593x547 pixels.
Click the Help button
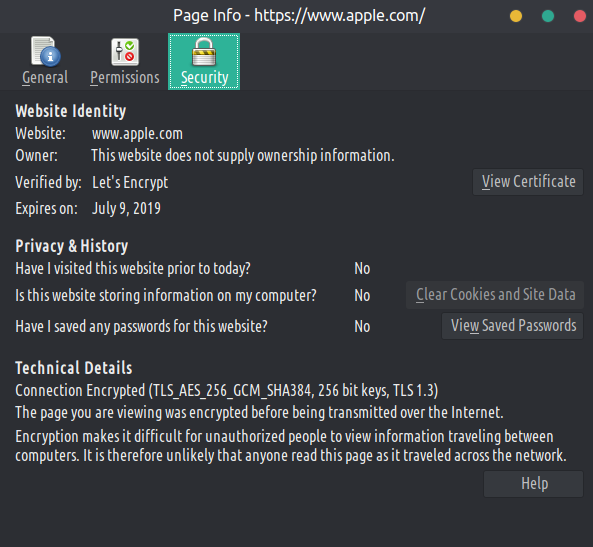534,484
